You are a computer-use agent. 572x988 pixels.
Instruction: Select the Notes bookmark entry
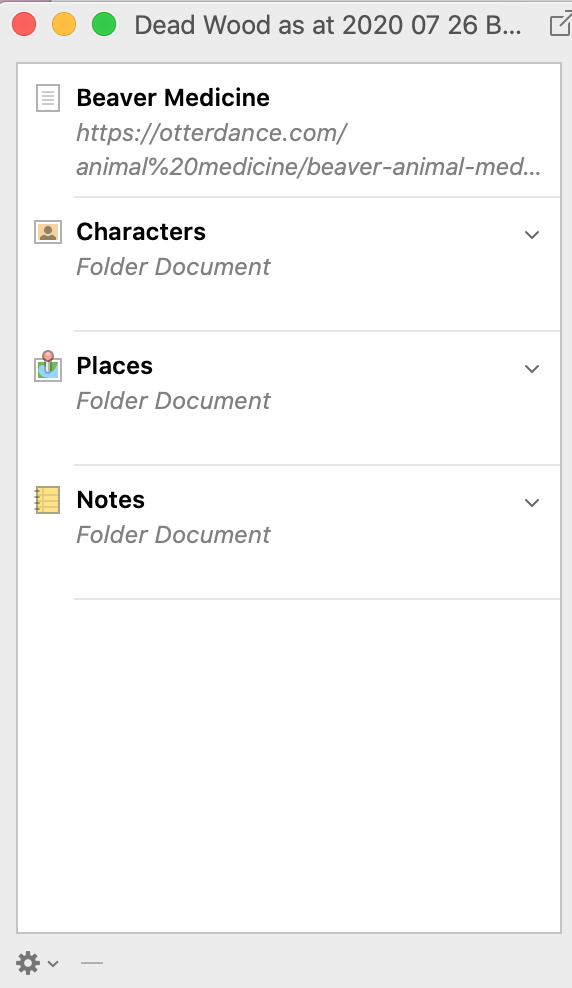pos(289,532)
